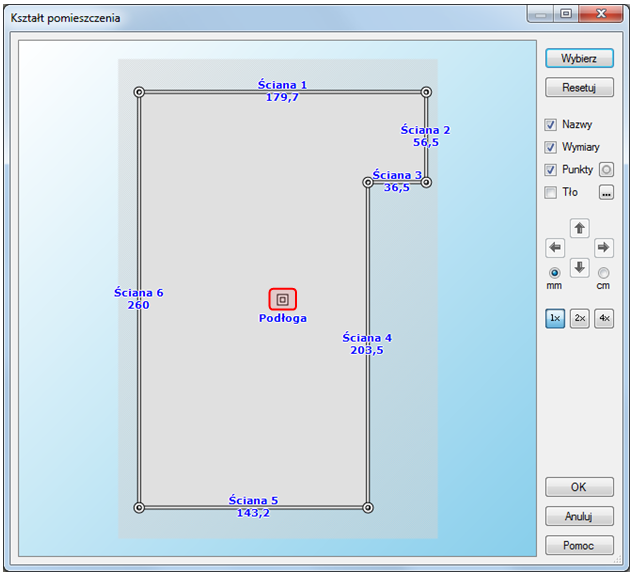This screenshot has width=634, height=577.
Task: Select the mm unit radio button
Action: coord(554,273)
